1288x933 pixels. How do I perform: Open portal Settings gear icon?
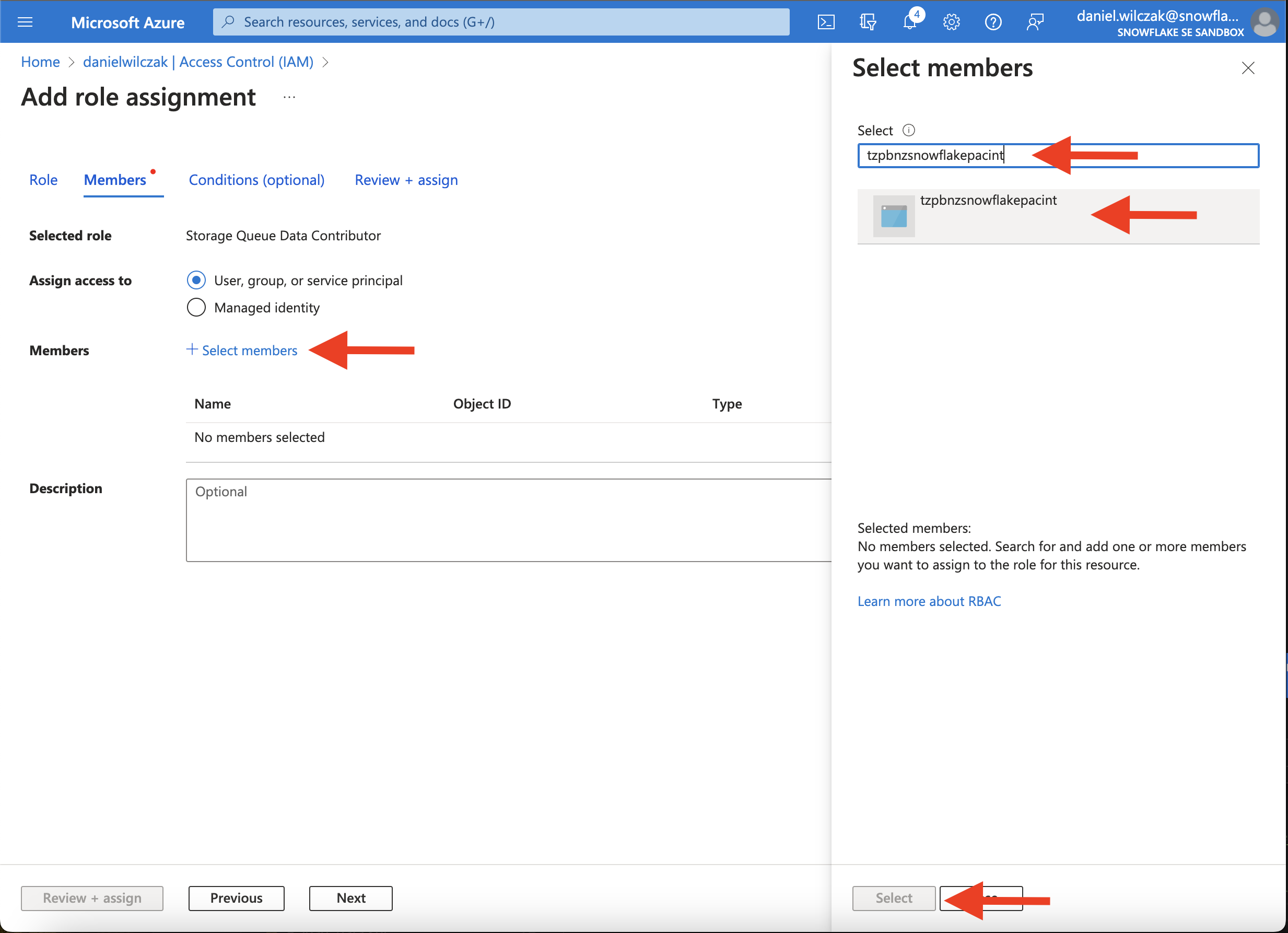[951, 22]
